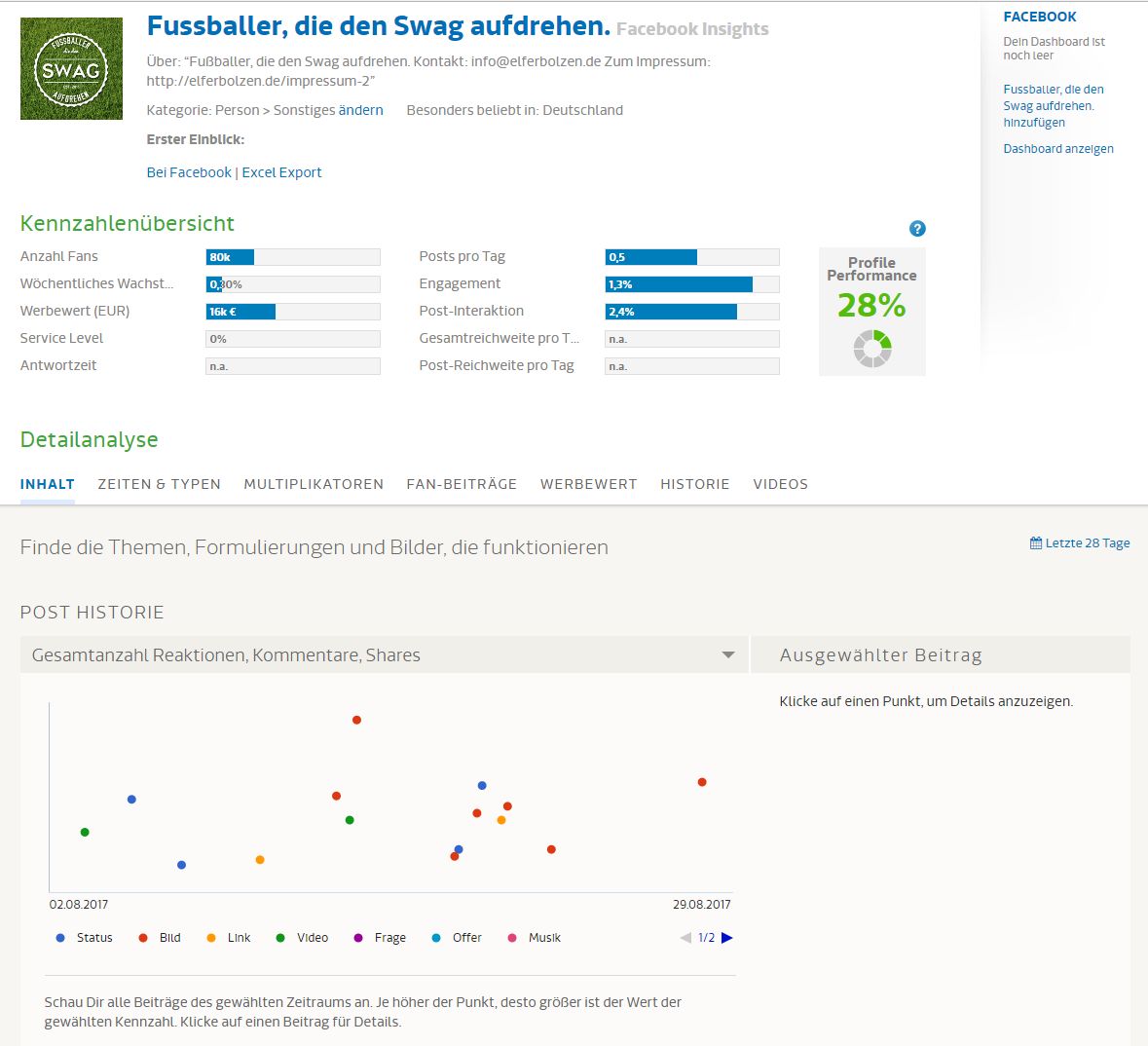
Task: Toggle Bild series in chart legend
Action: click(161, 938)
